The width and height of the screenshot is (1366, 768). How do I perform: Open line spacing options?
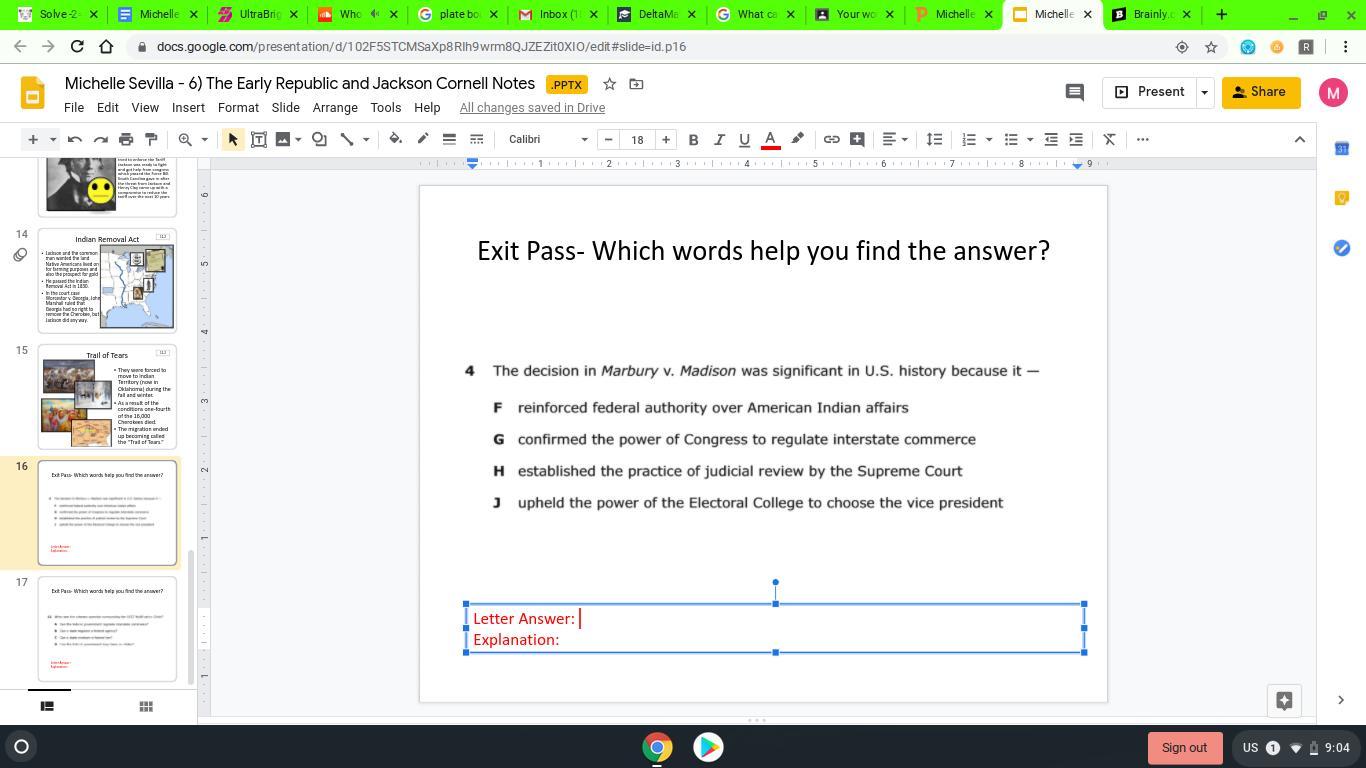934,139
